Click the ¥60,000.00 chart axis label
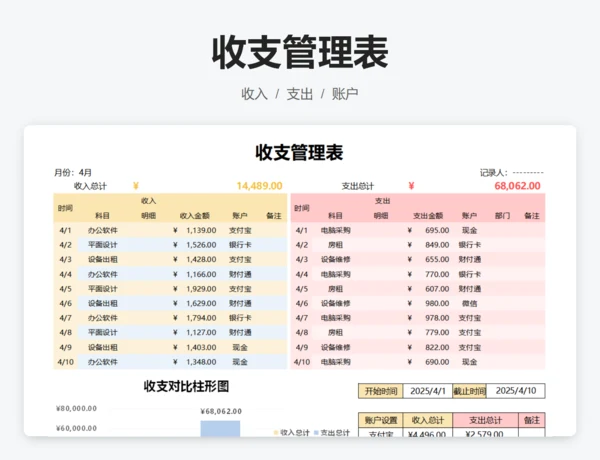This screenshot has height=460, width=600. click(x=77, y=428)
